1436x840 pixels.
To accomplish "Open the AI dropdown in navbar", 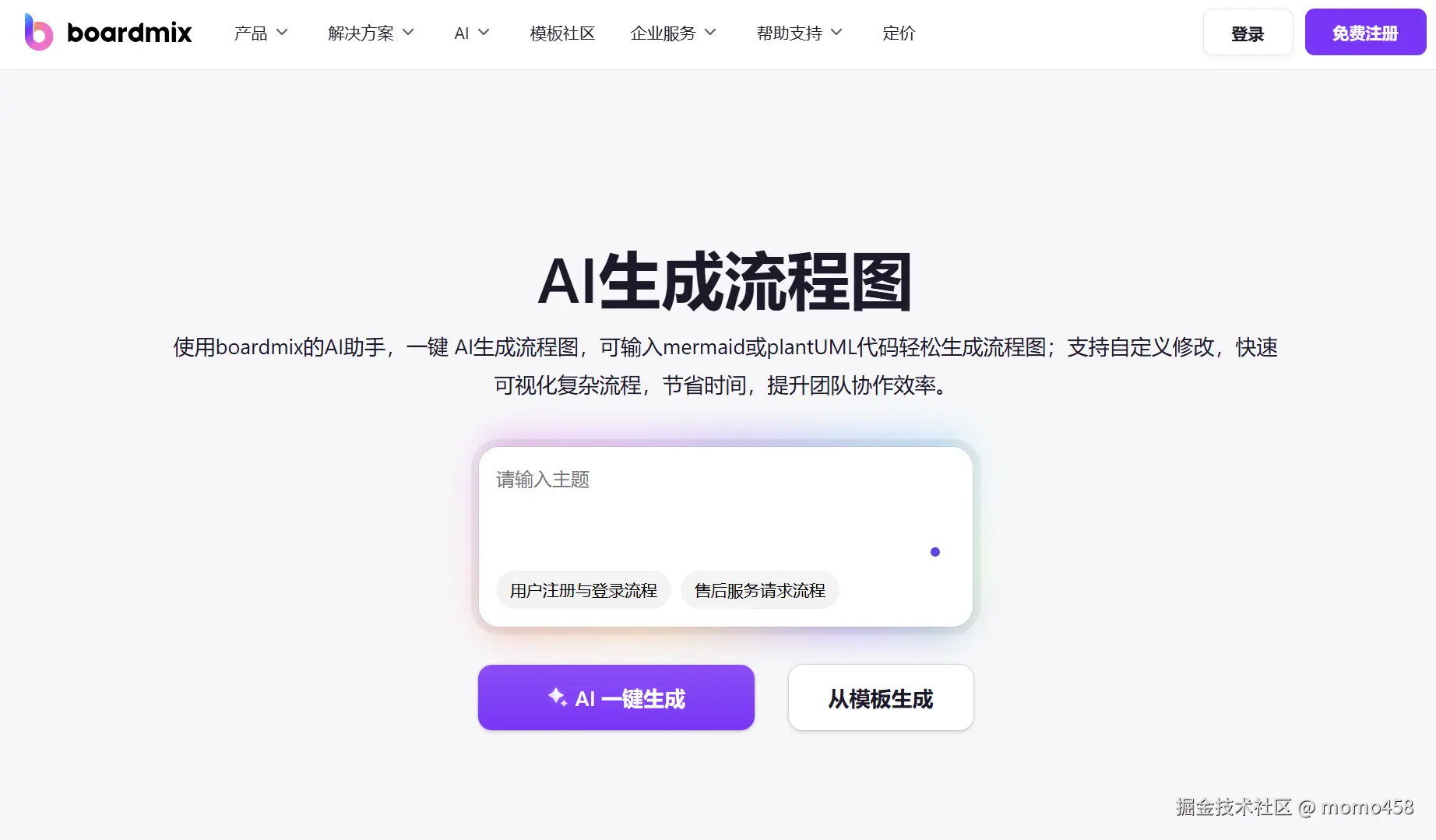I will tap(472, 33).
